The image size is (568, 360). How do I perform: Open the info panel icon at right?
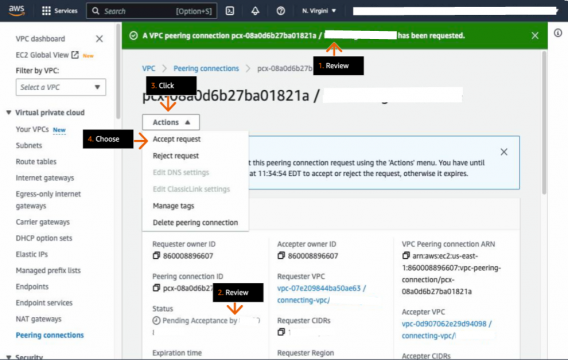558,33
